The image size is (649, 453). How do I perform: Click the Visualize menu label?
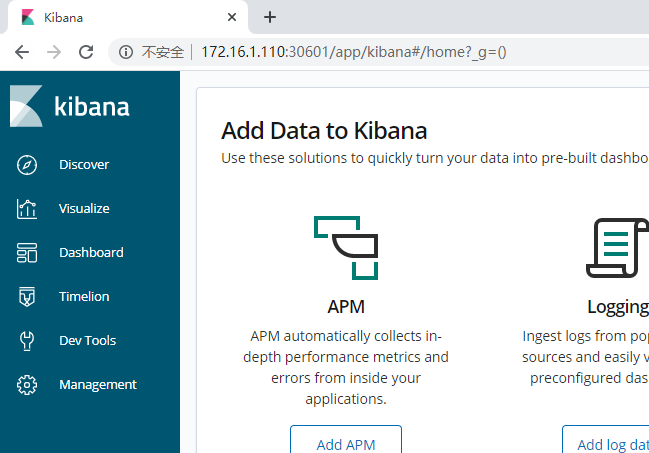coord(84,209)
